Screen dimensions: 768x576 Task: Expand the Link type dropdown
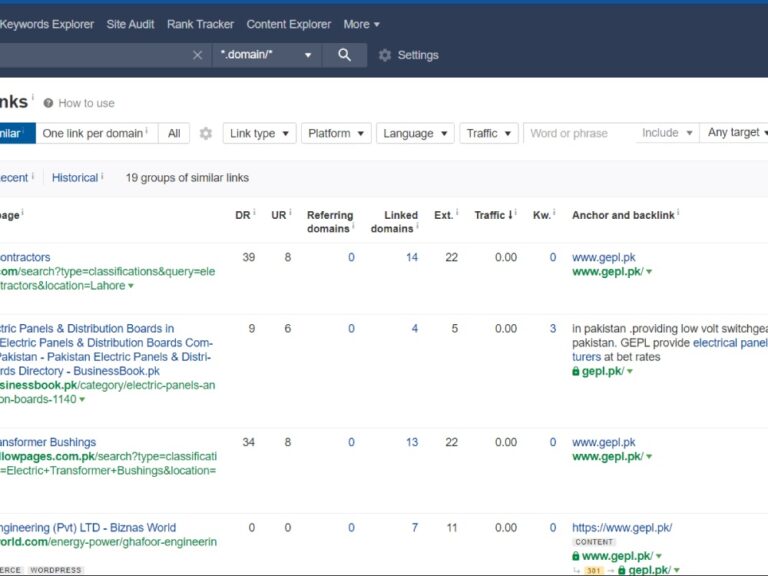tap(259, 133)
